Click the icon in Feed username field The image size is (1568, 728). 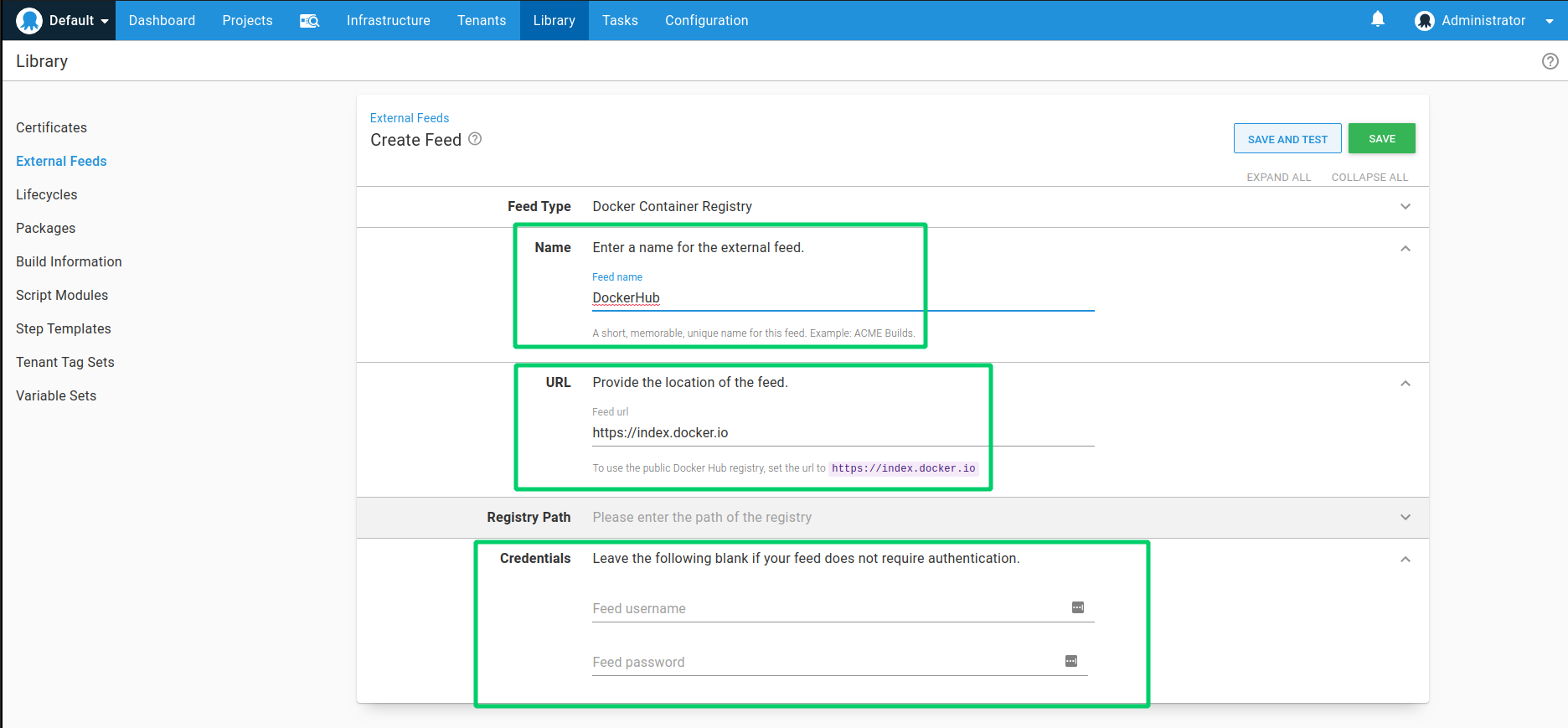(1077, 607)
